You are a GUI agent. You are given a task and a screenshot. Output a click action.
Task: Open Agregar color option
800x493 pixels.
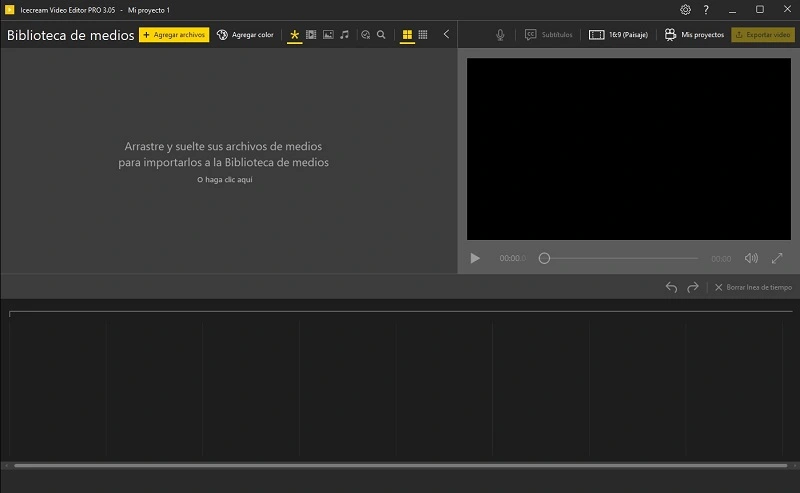point(245,35)
